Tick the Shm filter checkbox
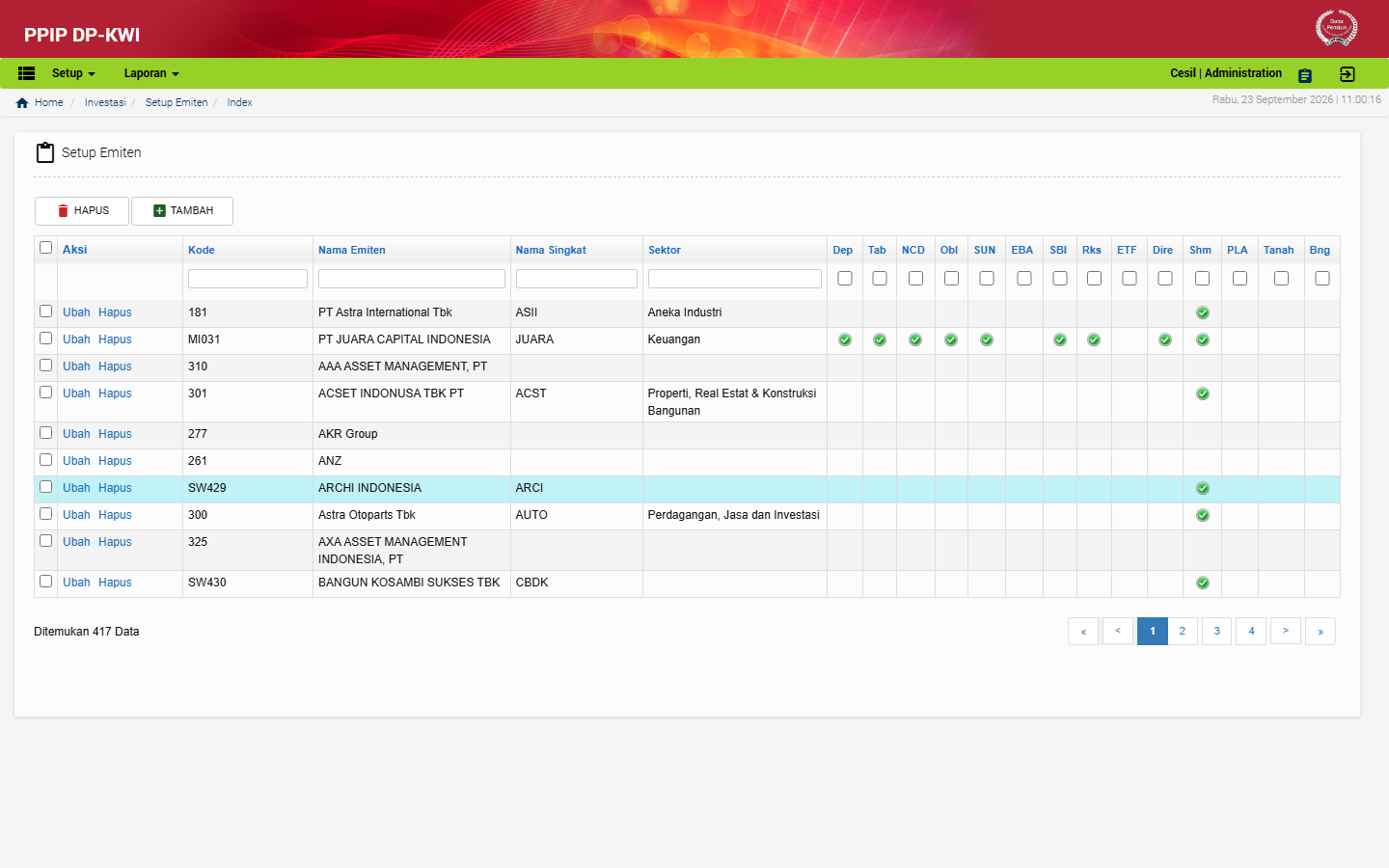 click(1202, 279)
